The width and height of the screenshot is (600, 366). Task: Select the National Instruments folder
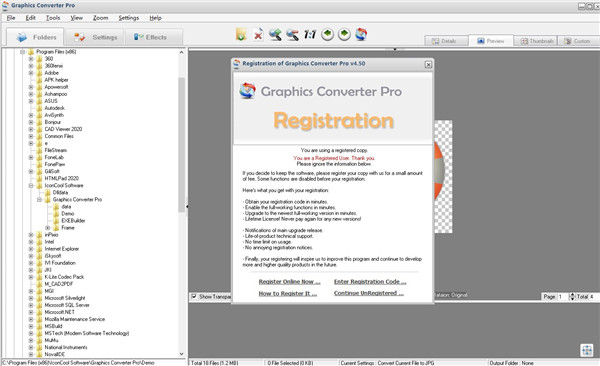pos(66,347)
